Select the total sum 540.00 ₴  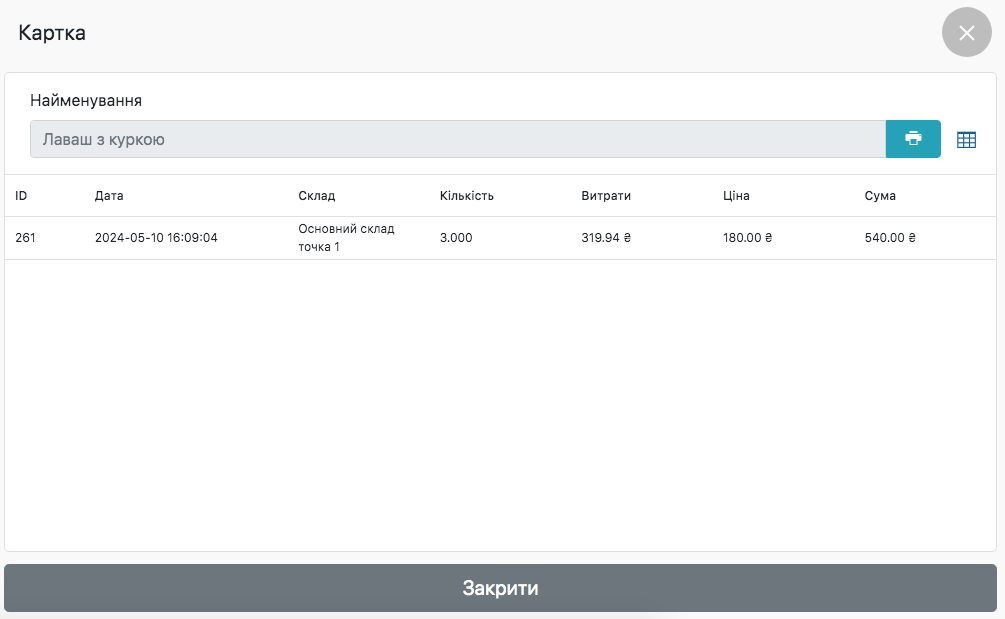coord(890,238)
